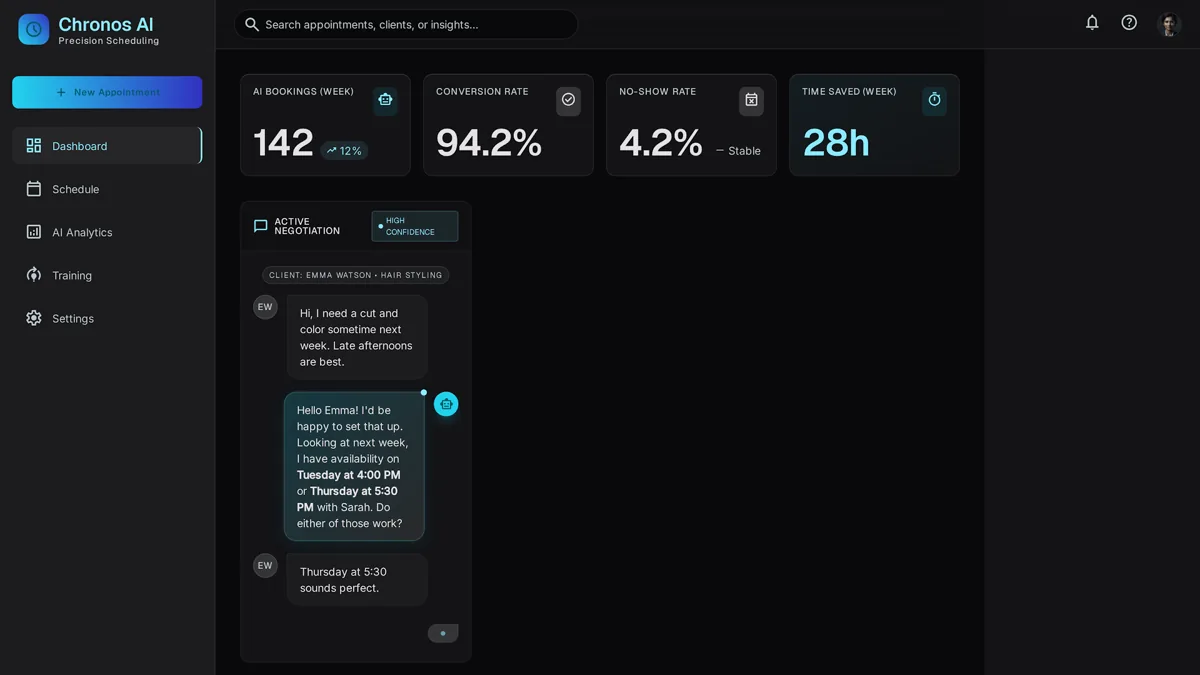Viewport: 1200px width, 675px height.
Task: Click the Chronos AI clock logo
Action: point(34,29)
